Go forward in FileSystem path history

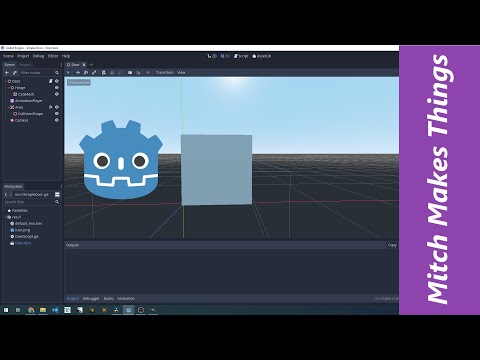(11, 194)
